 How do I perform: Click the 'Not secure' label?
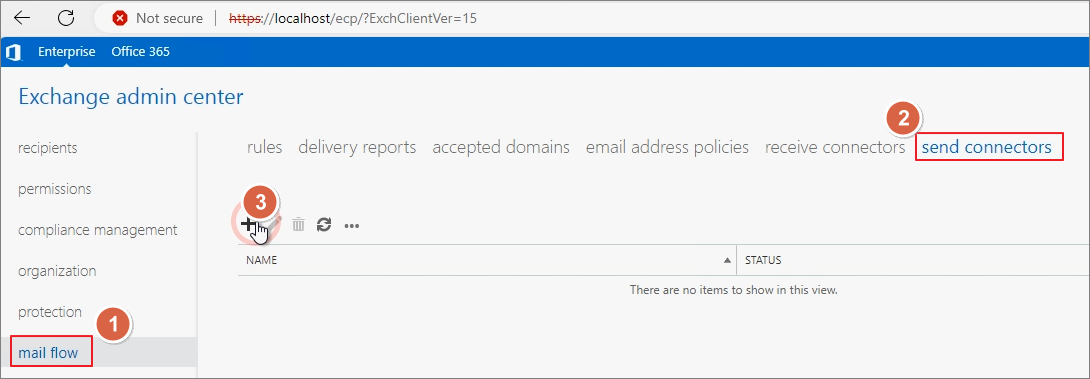(x=169, y=19)
